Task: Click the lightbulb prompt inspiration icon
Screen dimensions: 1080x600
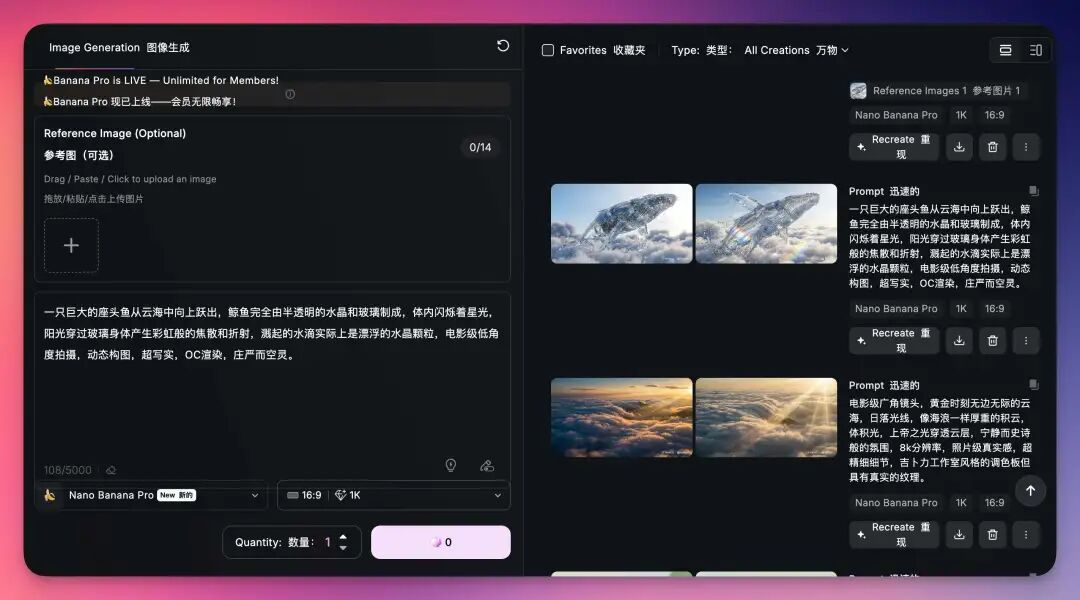Action: [450, 465]
